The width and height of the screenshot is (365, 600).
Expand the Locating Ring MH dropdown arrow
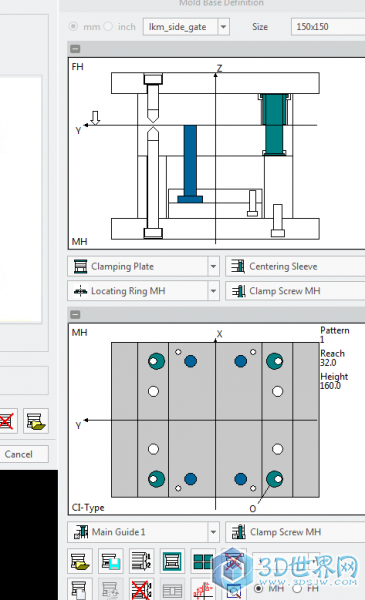[213, 291]
